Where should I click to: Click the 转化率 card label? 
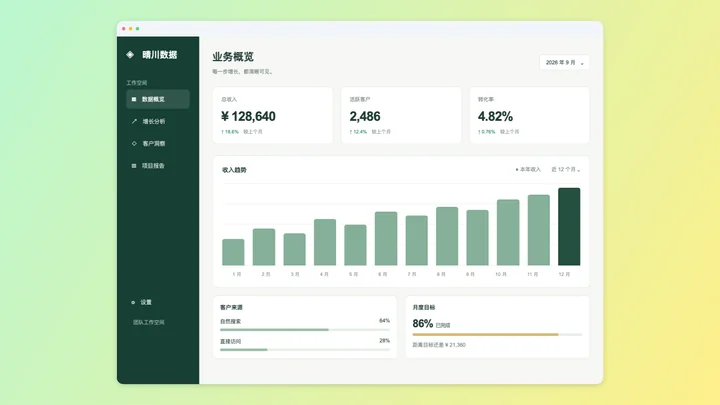click(x=486, y=99)
